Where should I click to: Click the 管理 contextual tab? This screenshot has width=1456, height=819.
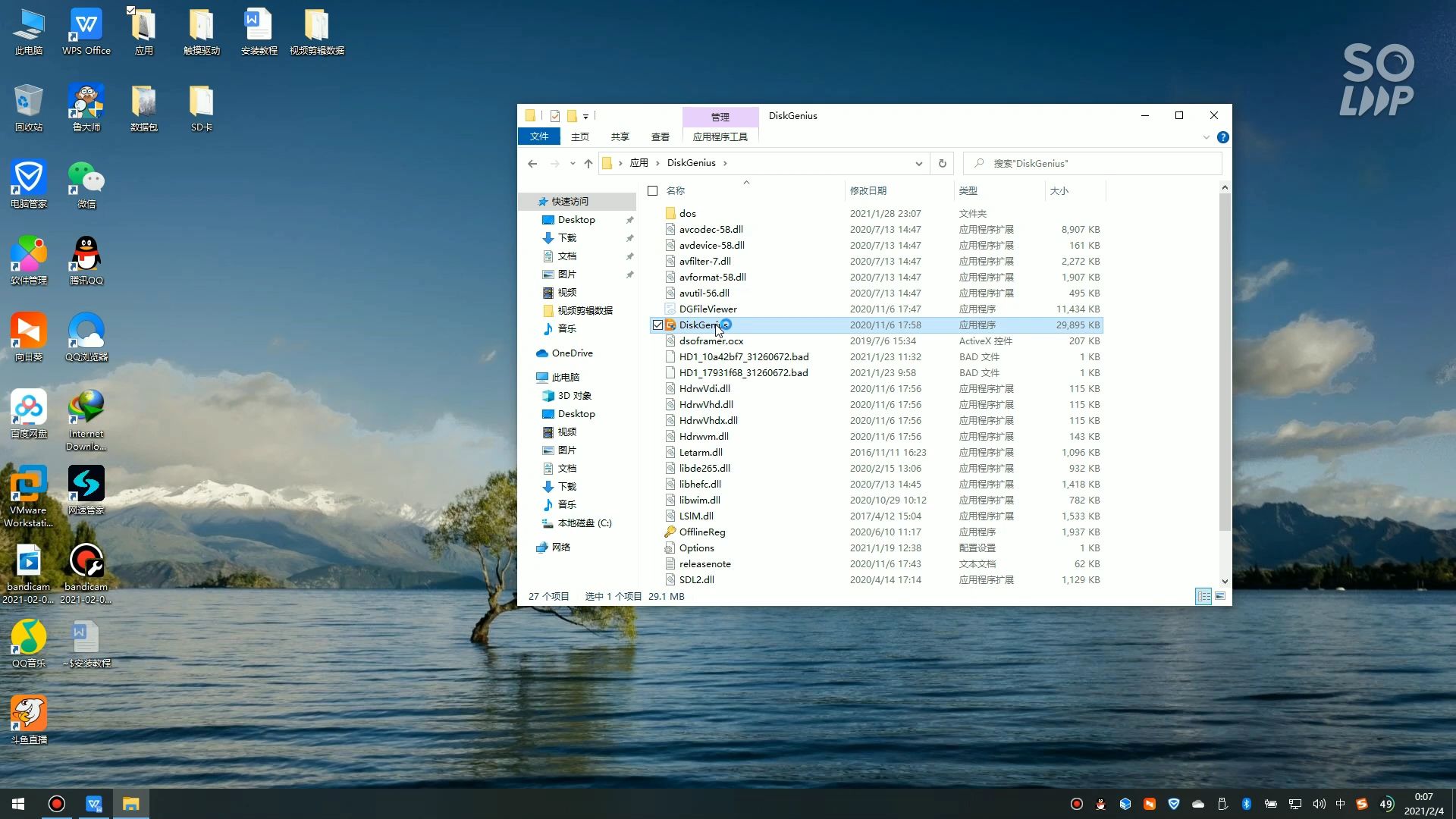[720, 117]
